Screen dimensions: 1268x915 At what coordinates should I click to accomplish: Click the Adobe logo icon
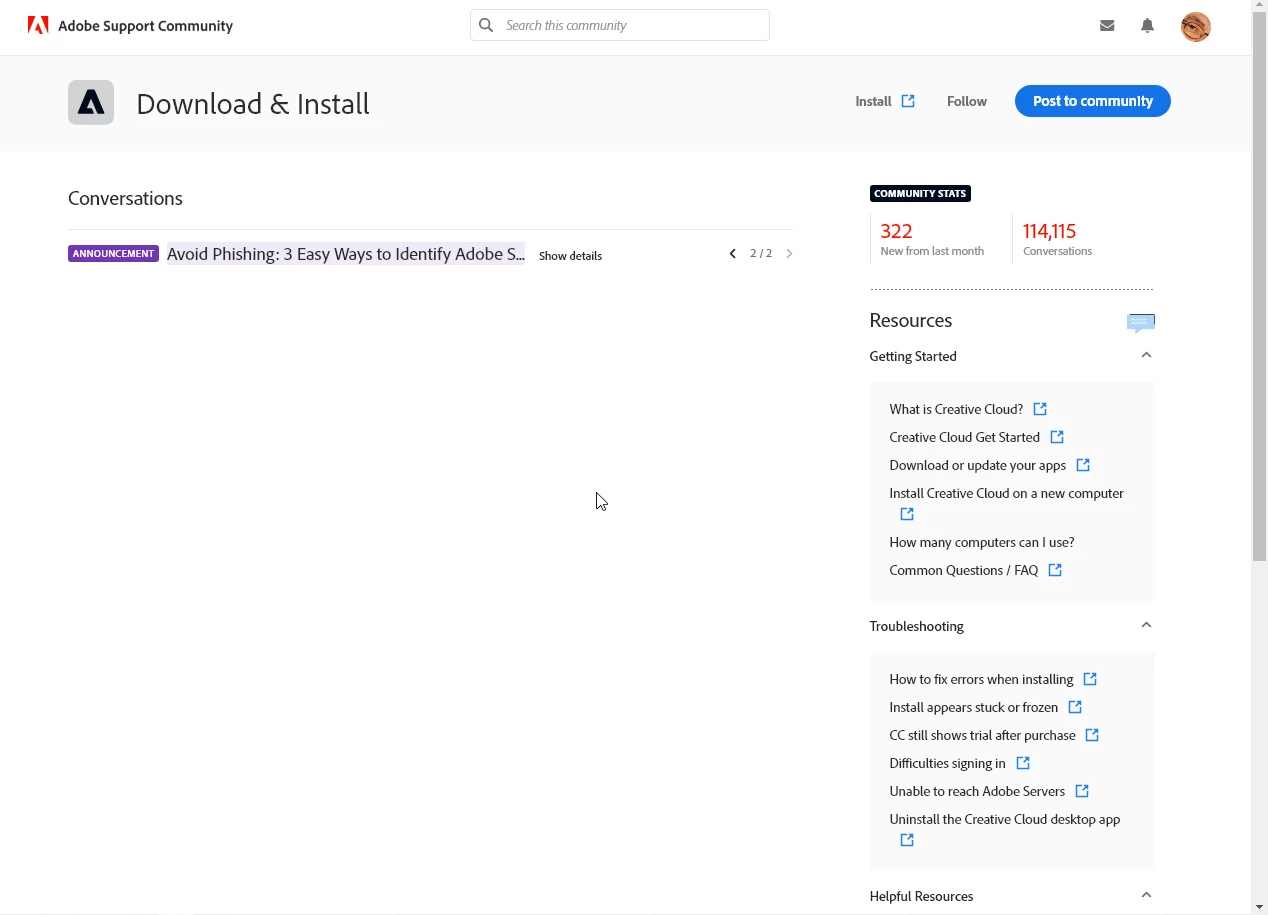[38, 25]
